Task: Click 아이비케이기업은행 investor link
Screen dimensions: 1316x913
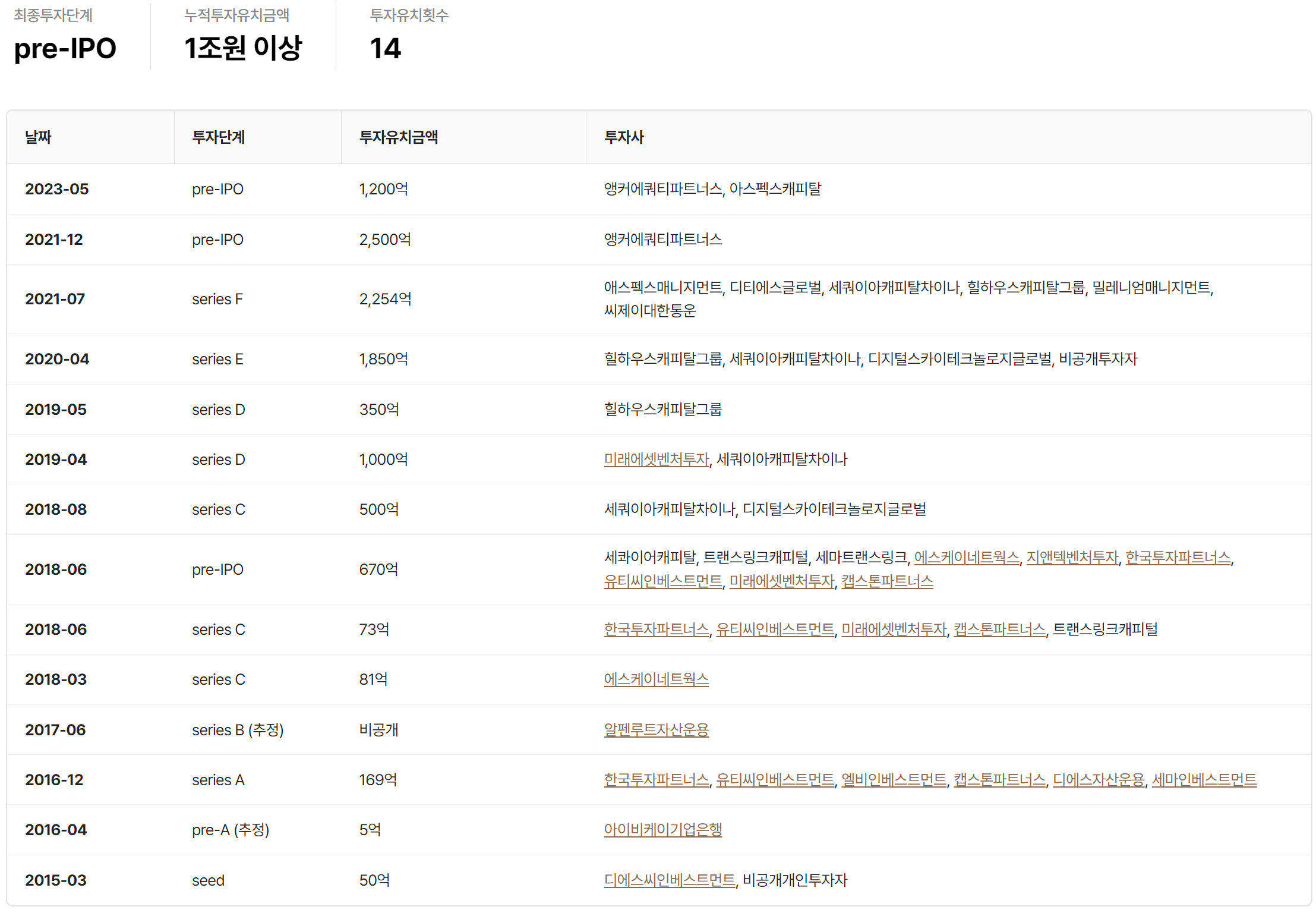Action: click(662, 830)
